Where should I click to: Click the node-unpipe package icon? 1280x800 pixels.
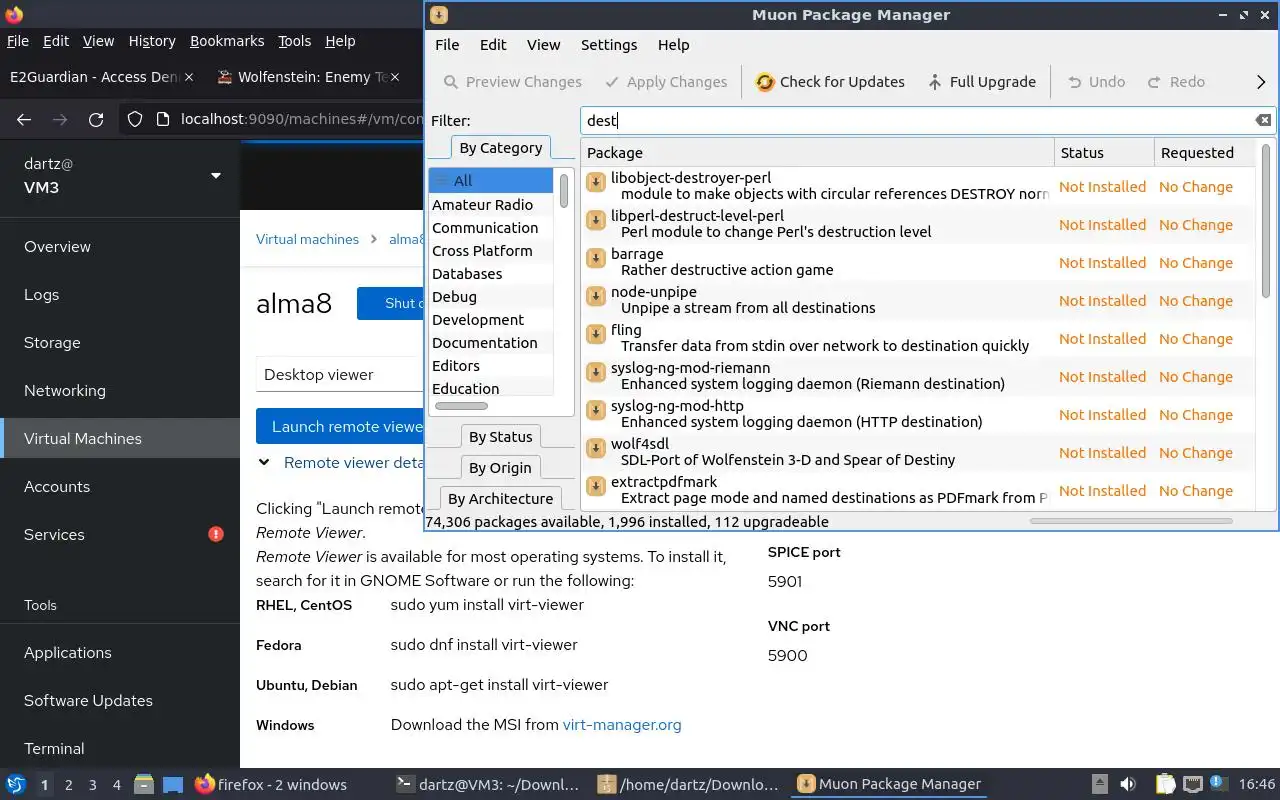point(595,296)
